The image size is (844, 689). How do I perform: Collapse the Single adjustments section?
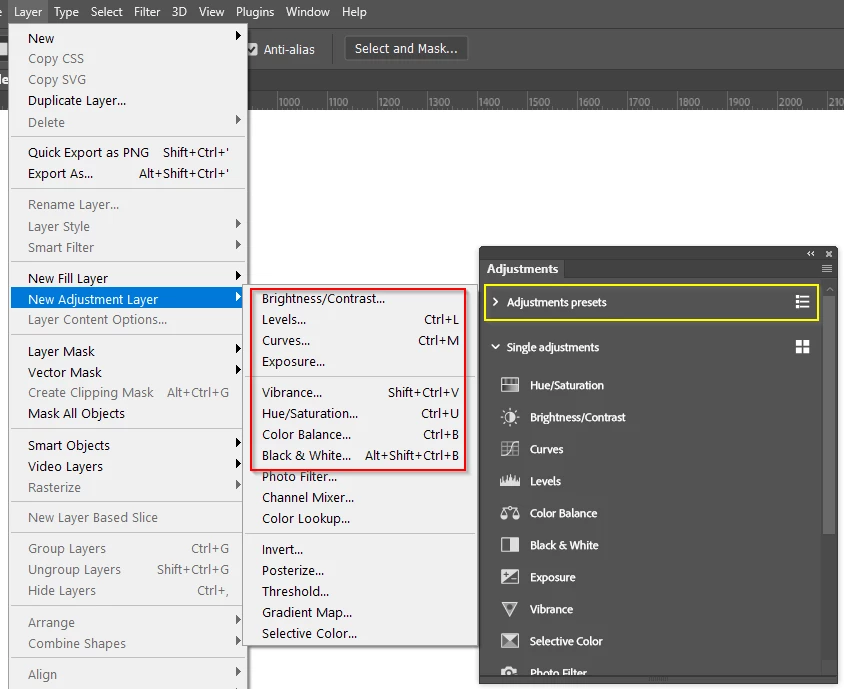(495, 347)
